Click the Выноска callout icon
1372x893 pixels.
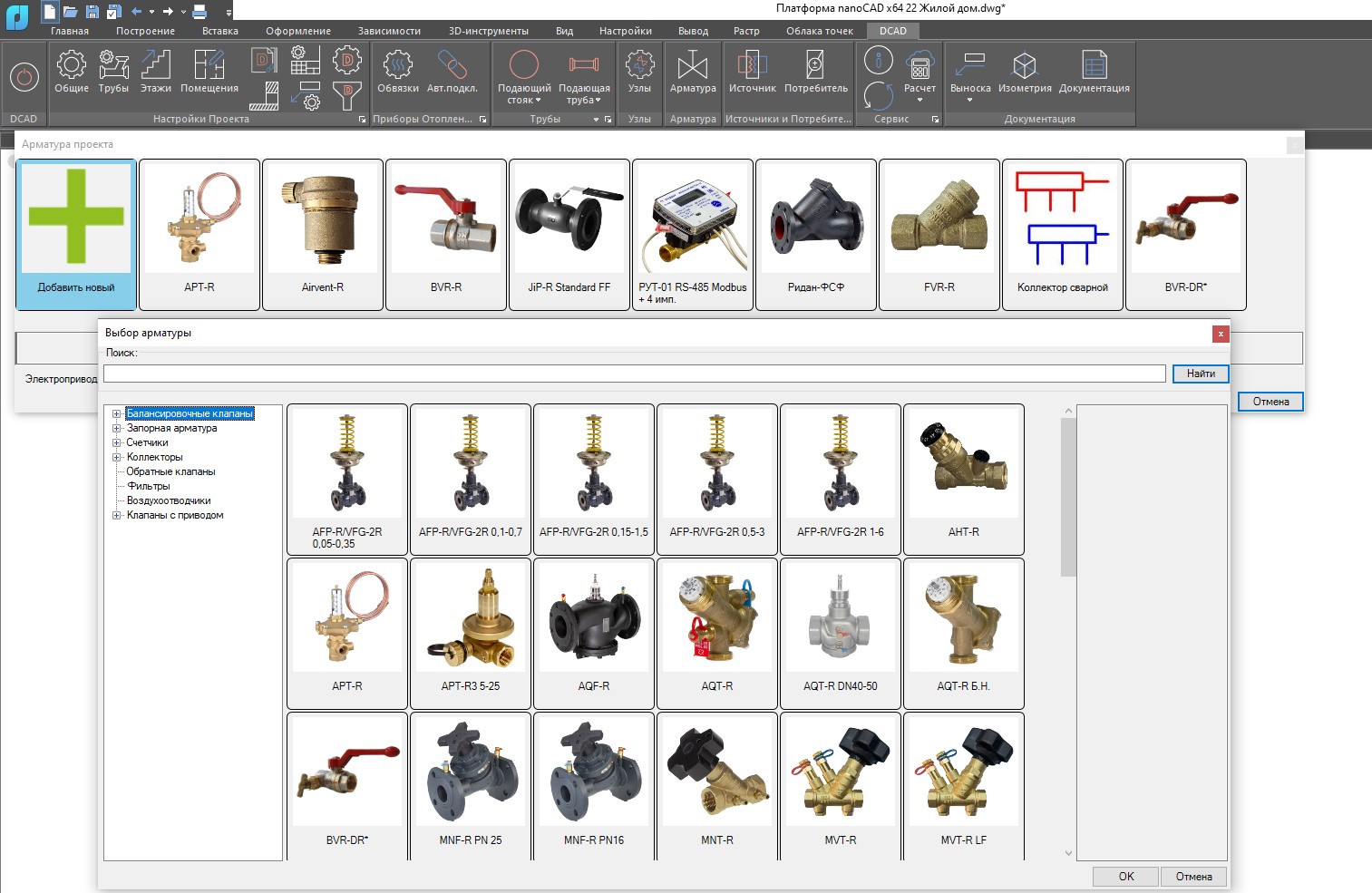coord(970,65)
